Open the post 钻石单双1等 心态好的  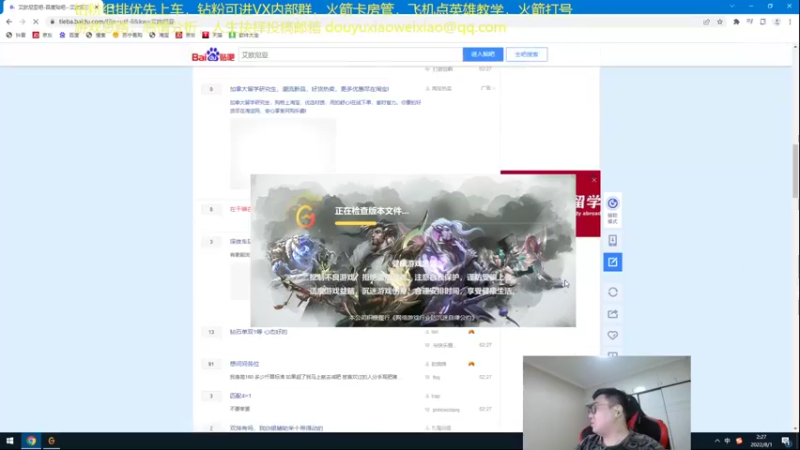click(258, 332)
